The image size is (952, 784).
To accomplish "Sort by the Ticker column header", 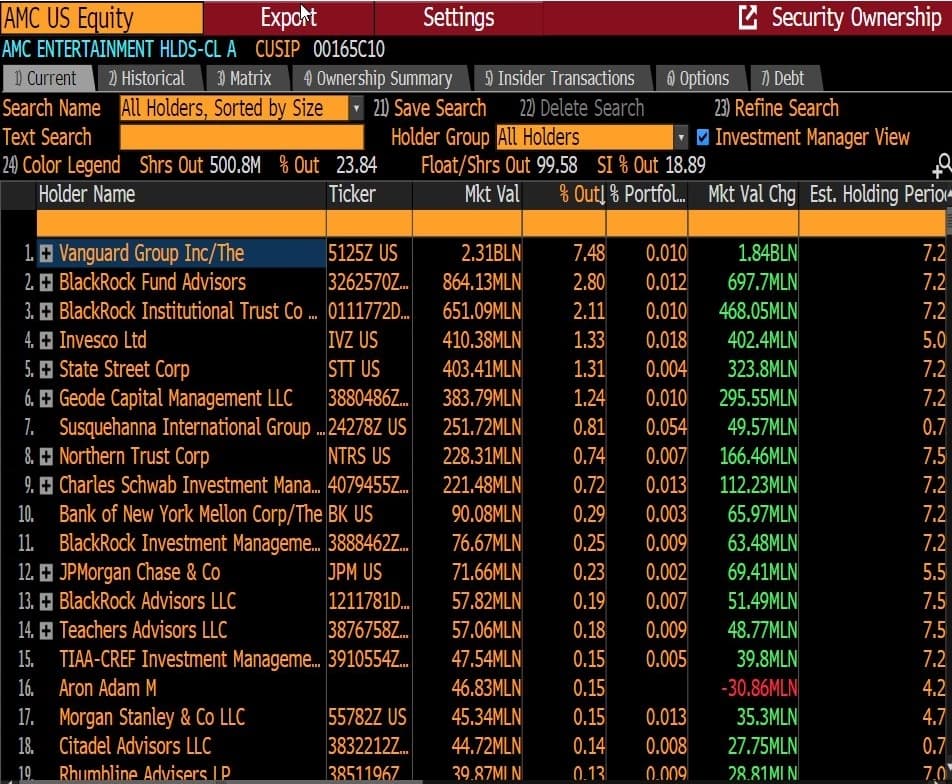I will pos(369,194).
